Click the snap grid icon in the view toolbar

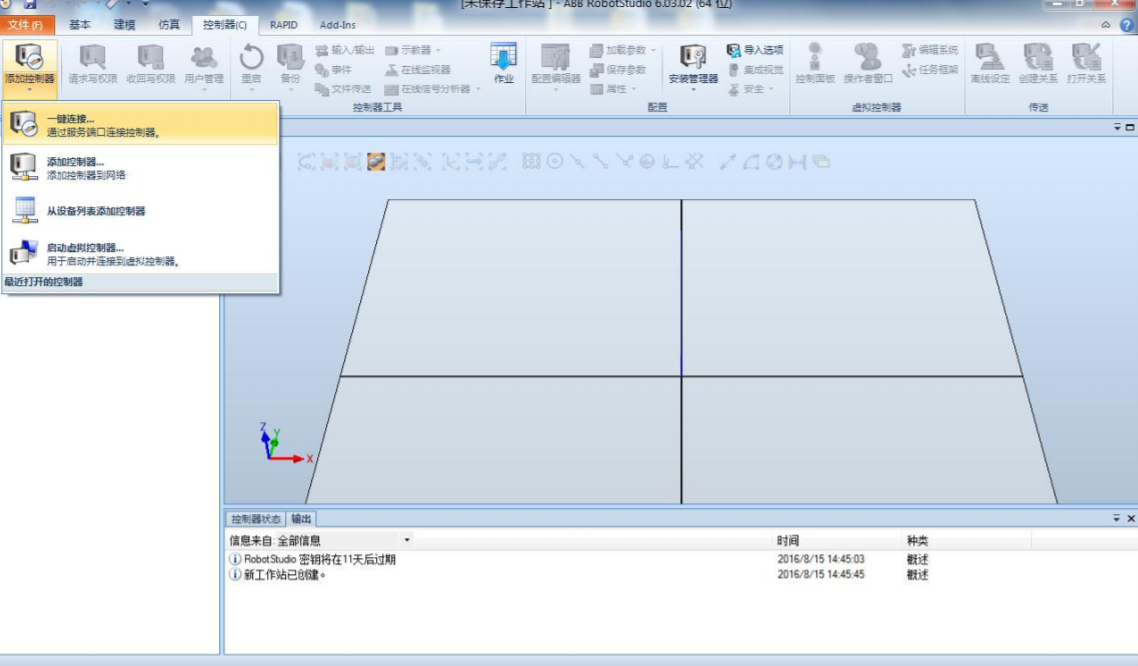[531, 162]
